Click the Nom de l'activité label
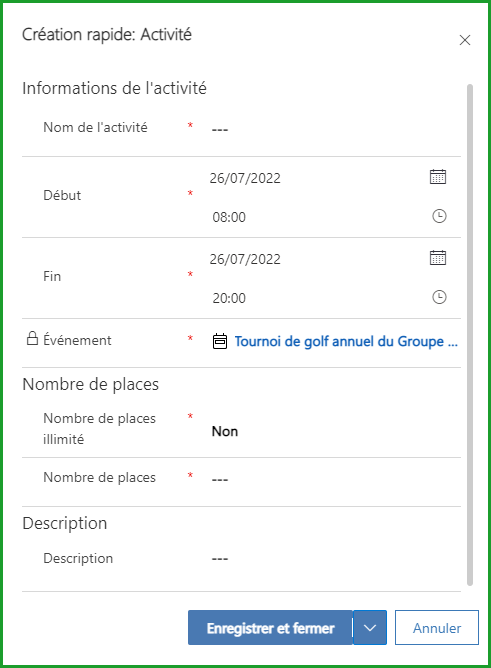 pos(95,127)
